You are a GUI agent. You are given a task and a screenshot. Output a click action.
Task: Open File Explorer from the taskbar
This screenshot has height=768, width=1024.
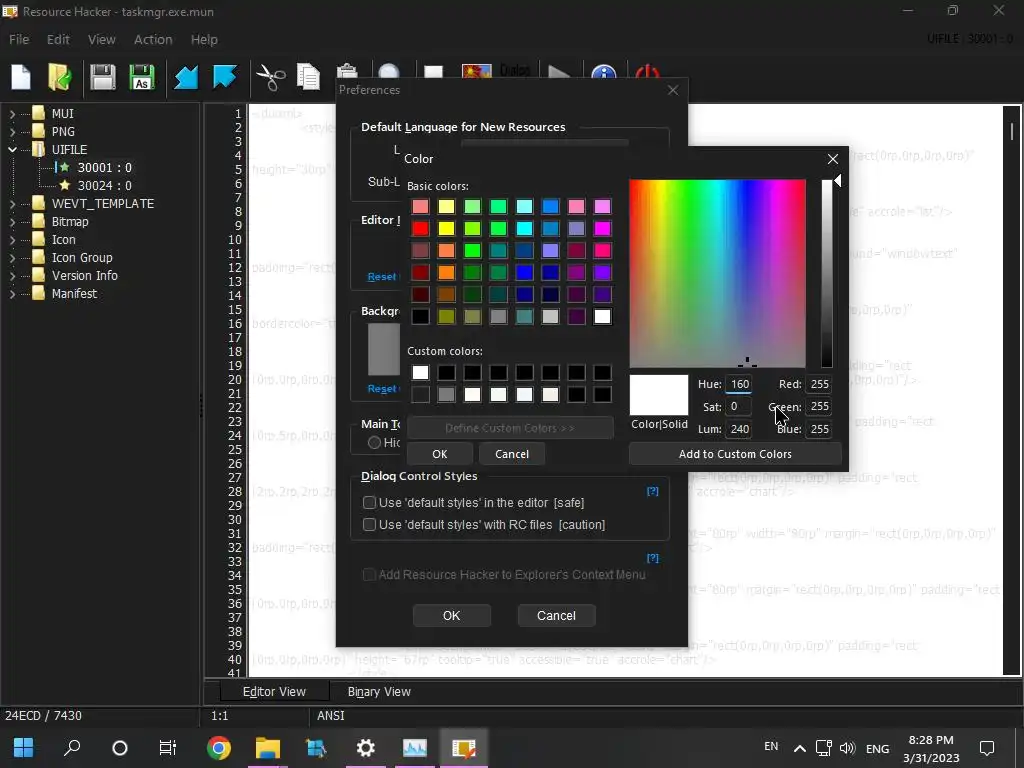coord(268,747)
